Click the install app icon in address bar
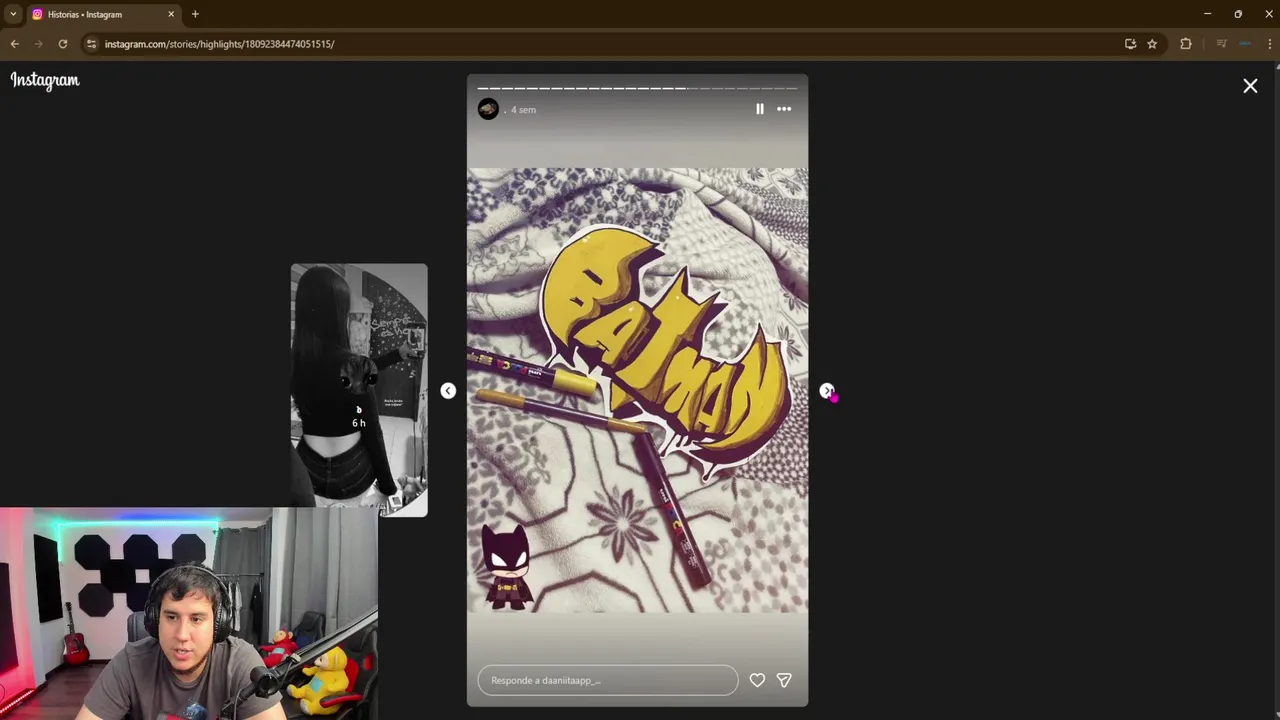Screen dimensions: 1280x720 (x=1130, y=44)
